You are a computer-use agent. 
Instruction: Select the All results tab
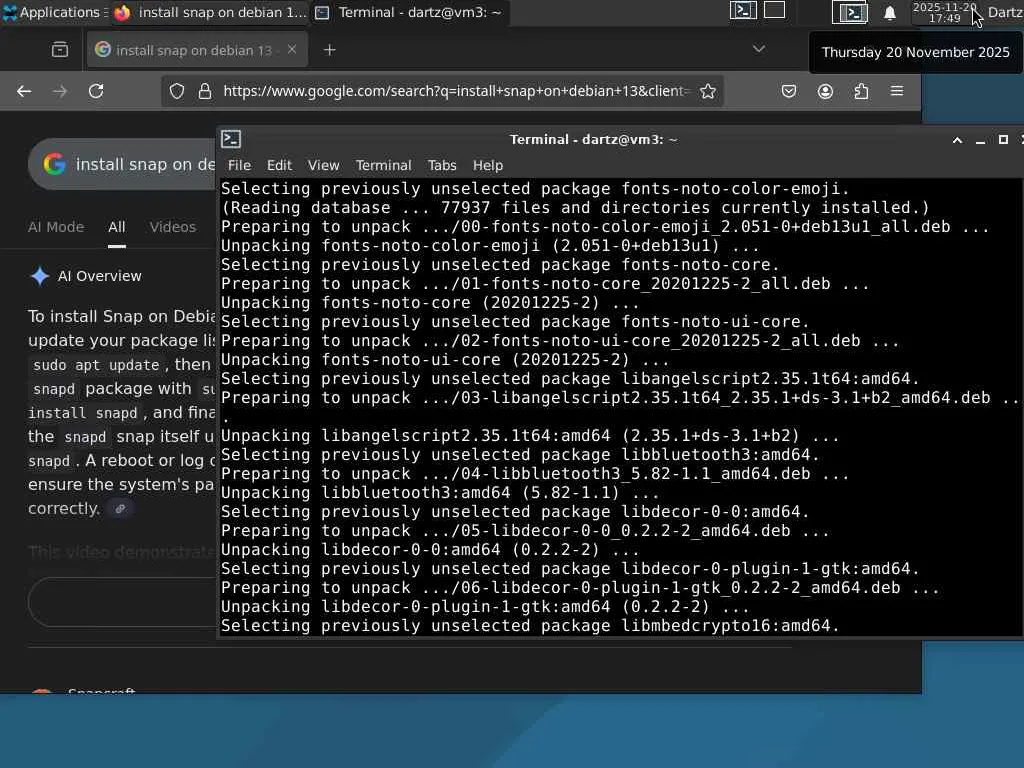tap(117, 227)
